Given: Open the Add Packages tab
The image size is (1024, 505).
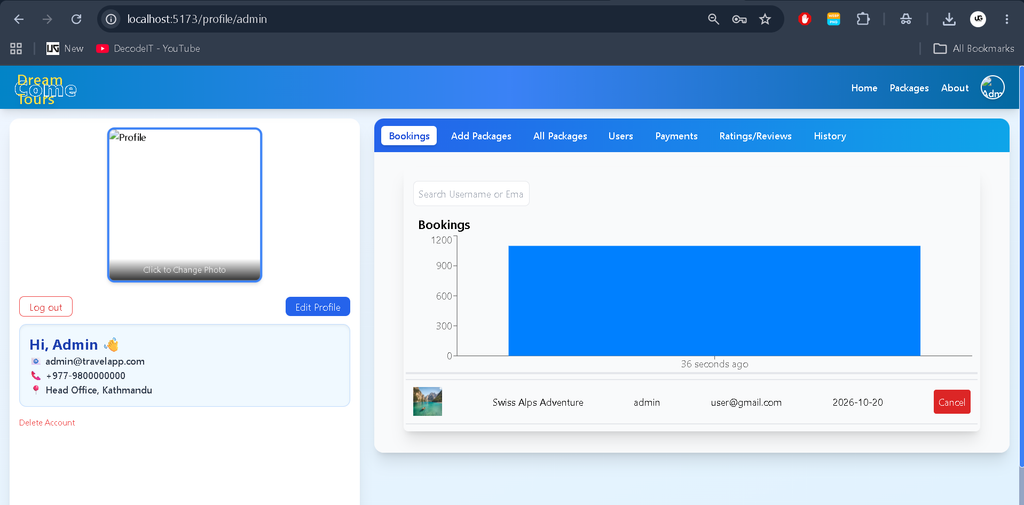Looking at the screenshot, I should pos(481,136).
